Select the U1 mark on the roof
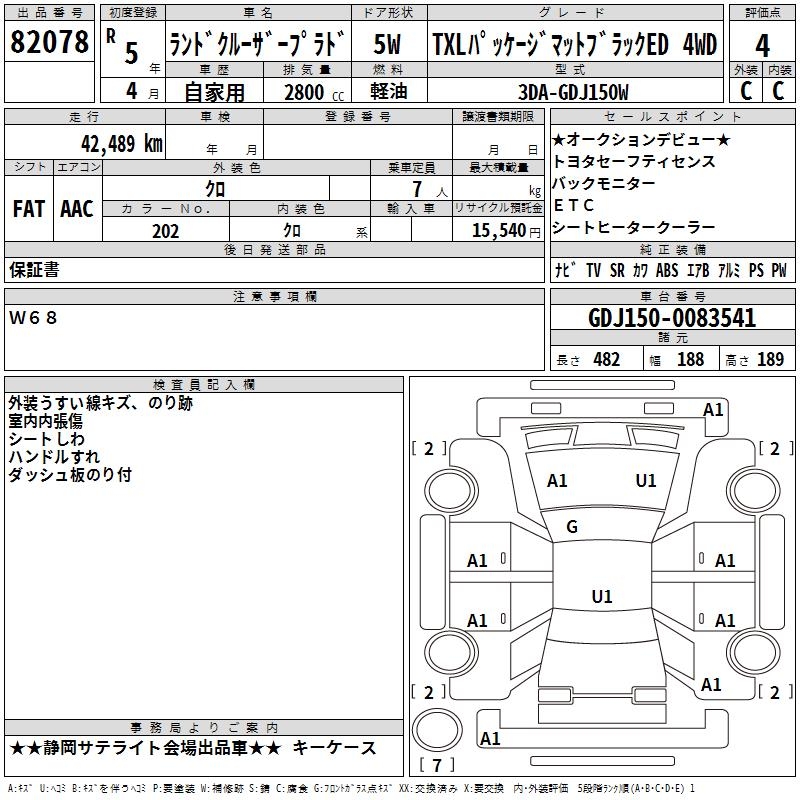This screenshot has height=800, width=800. [x=601, y=597]
